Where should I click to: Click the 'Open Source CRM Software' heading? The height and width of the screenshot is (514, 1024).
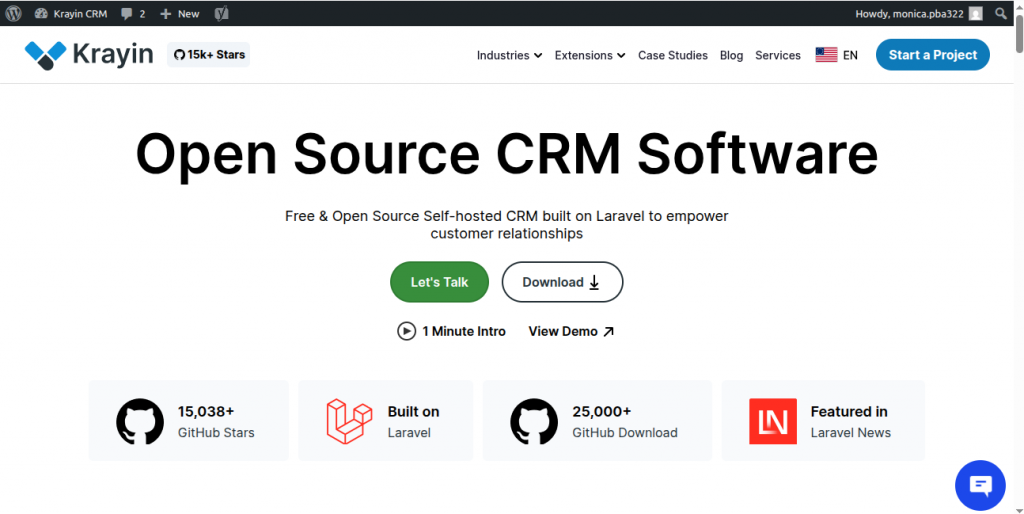pyautogui.click(x=506, y=154)
